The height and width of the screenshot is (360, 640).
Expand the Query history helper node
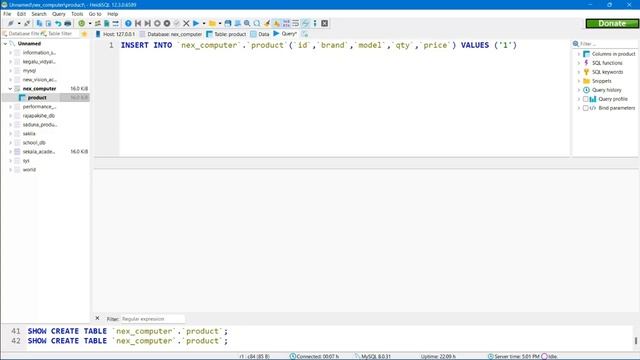(x=579, y=90)
